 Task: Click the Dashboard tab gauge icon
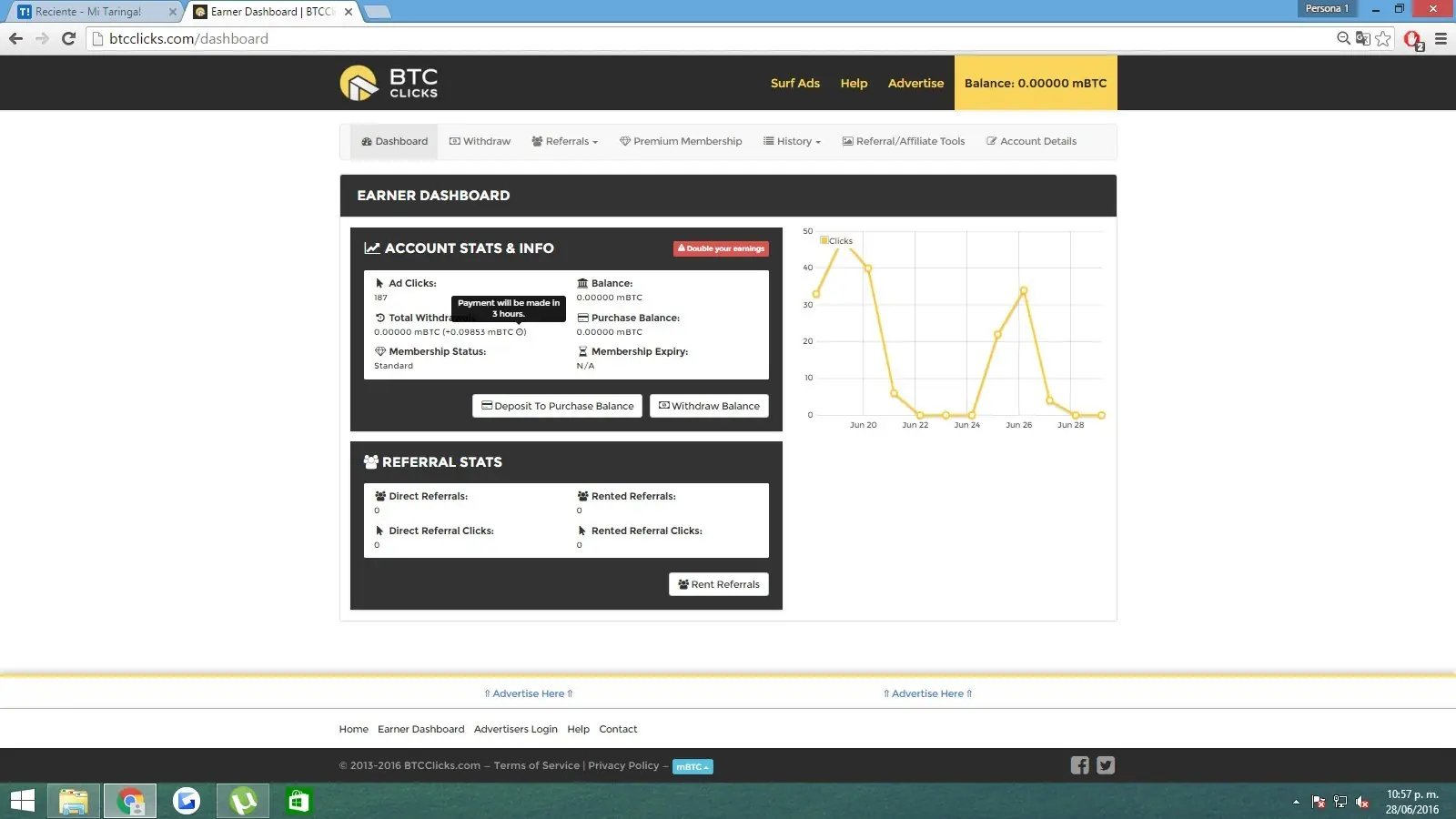pyautogui.click(x=367, y=141)
